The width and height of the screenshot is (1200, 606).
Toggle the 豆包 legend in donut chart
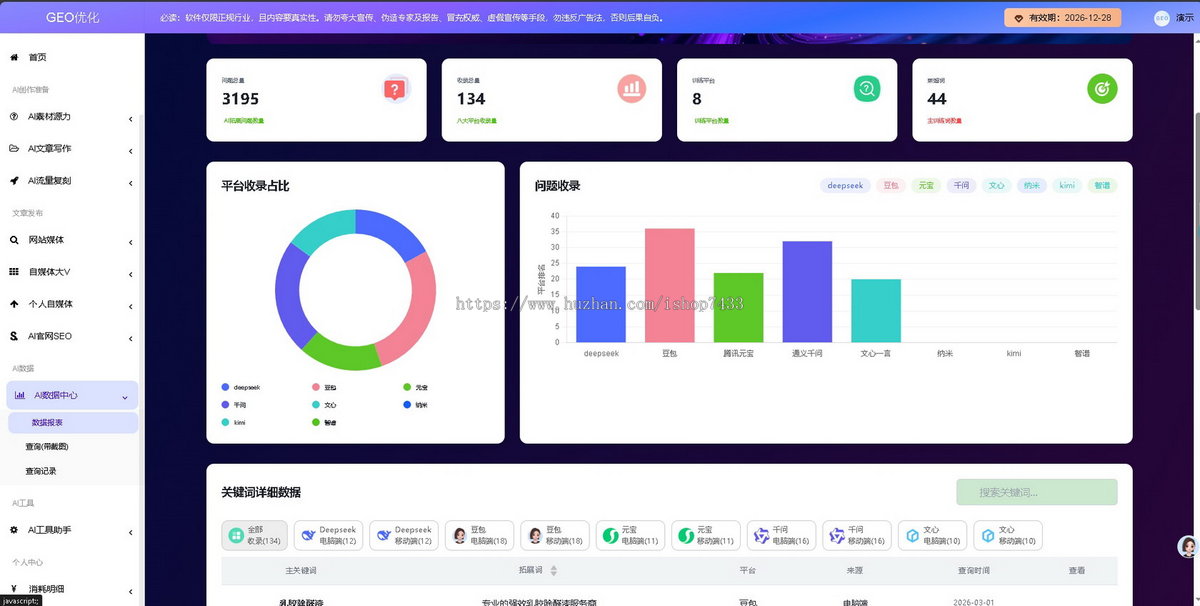[324, 387]
